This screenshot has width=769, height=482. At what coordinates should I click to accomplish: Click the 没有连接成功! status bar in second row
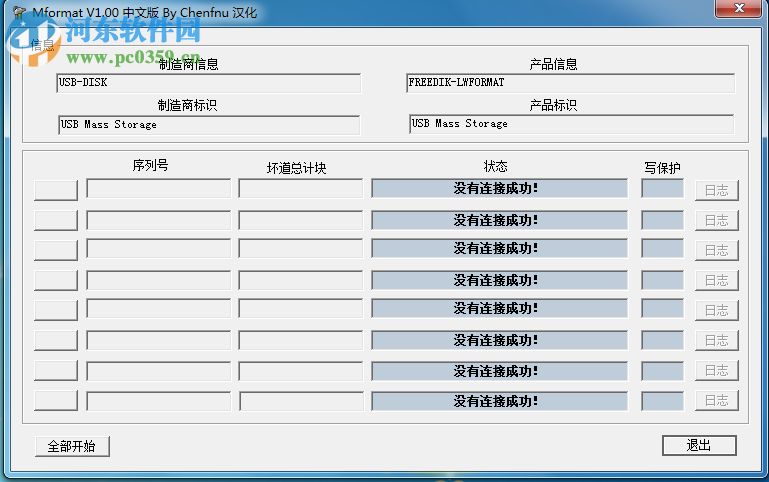(x=499, y=220)
